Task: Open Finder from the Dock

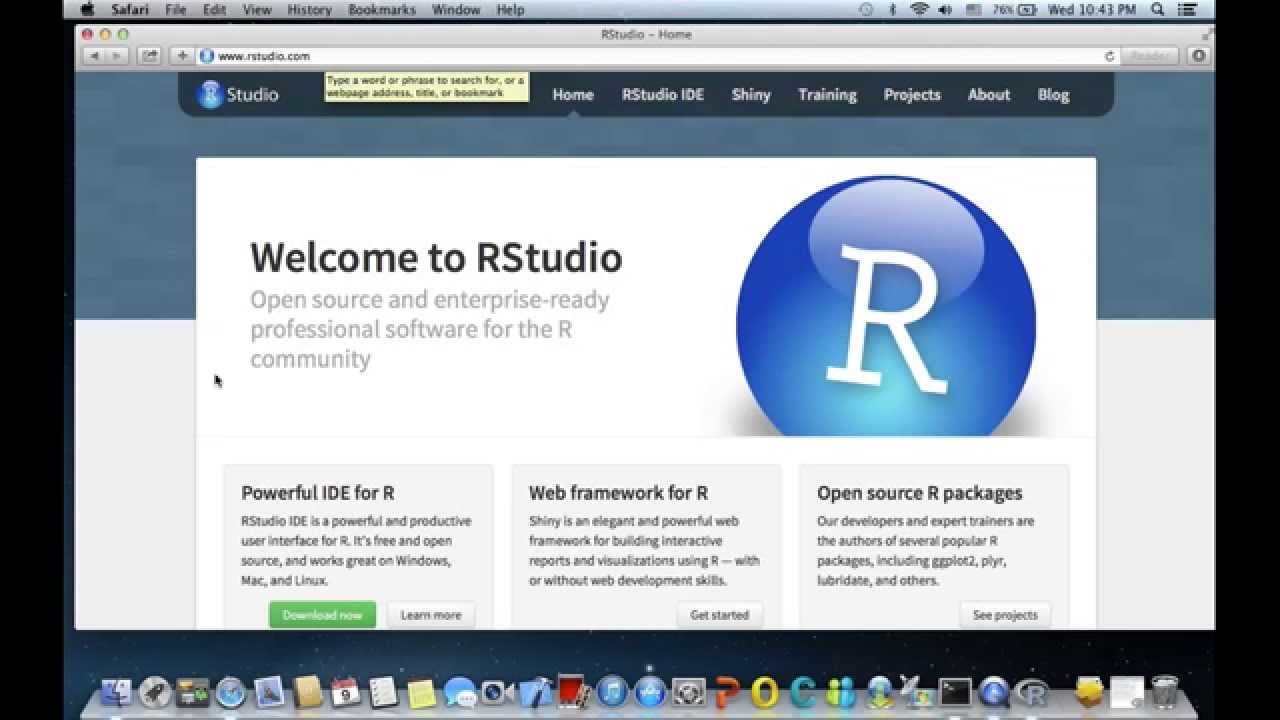Action: tap(117, 692)
